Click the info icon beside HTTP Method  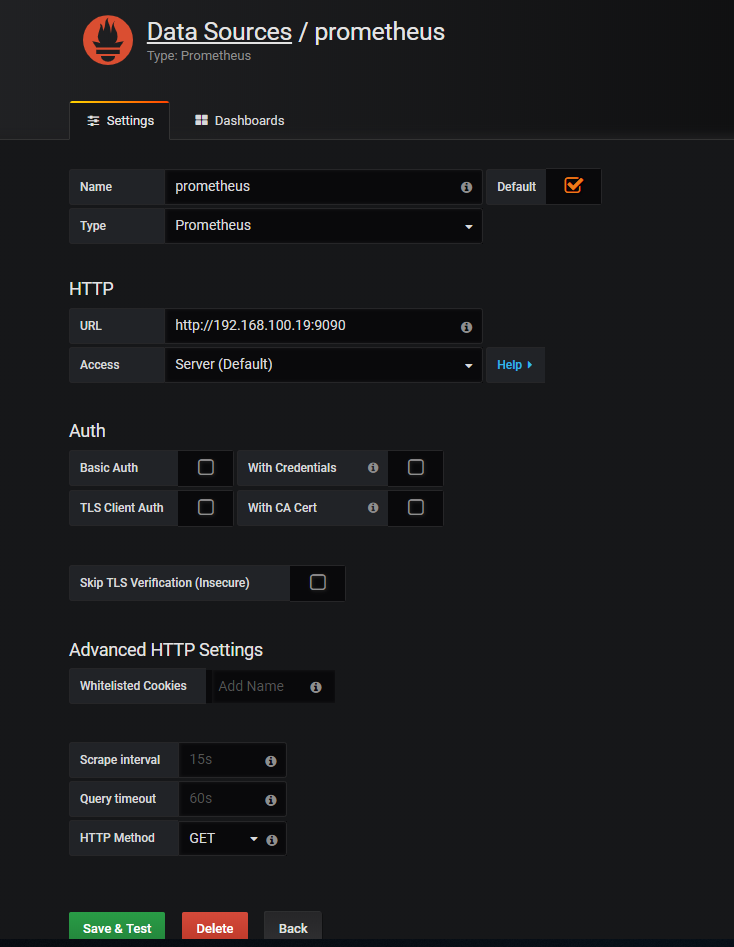coord(270,838)
